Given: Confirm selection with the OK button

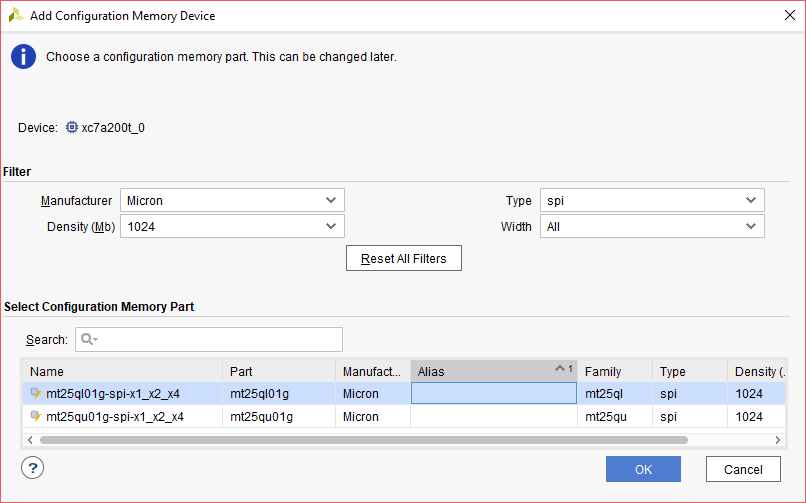Looking at the screenshot, I should (x=643, y=469).
